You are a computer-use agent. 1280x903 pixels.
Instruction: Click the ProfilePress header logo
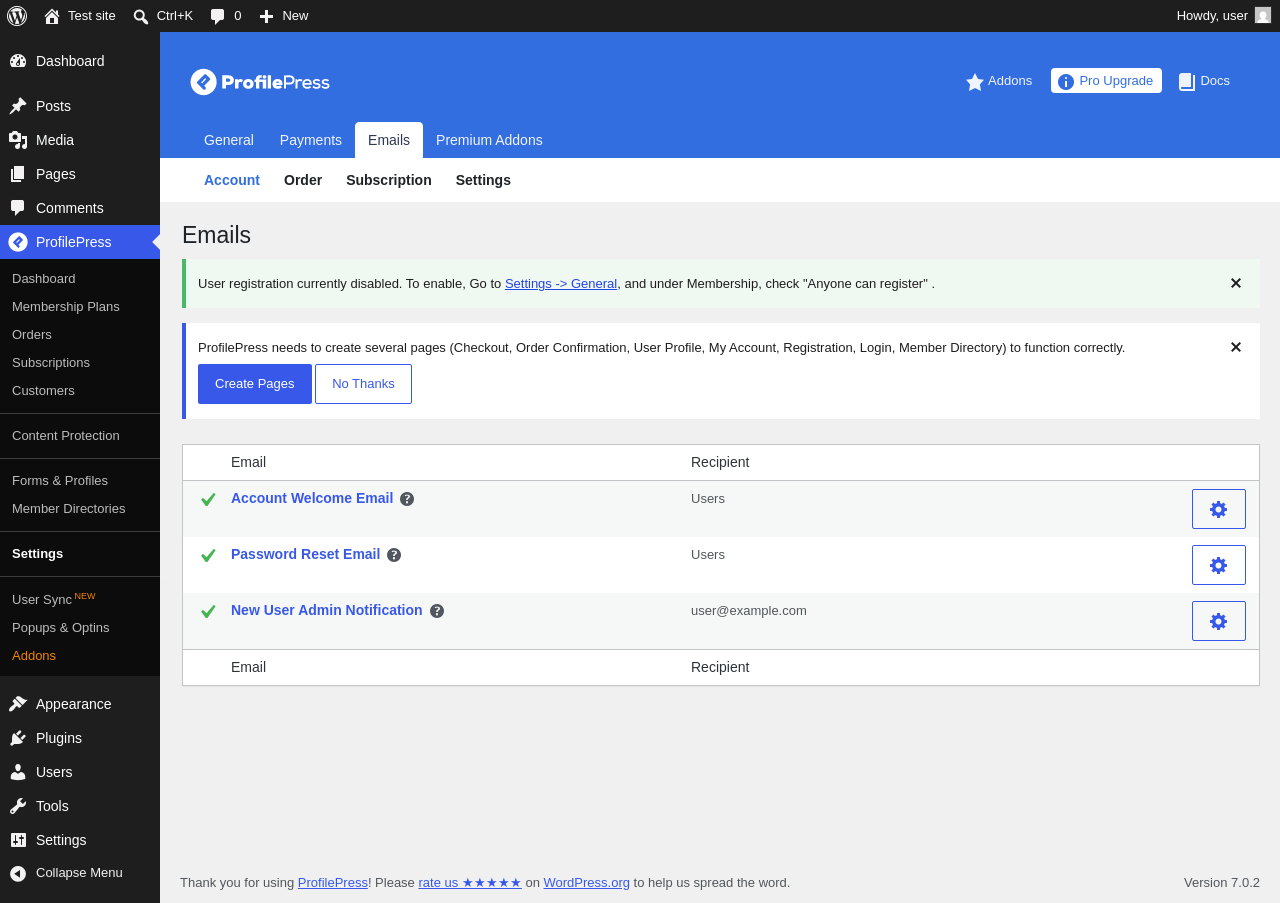coord(260,82)
